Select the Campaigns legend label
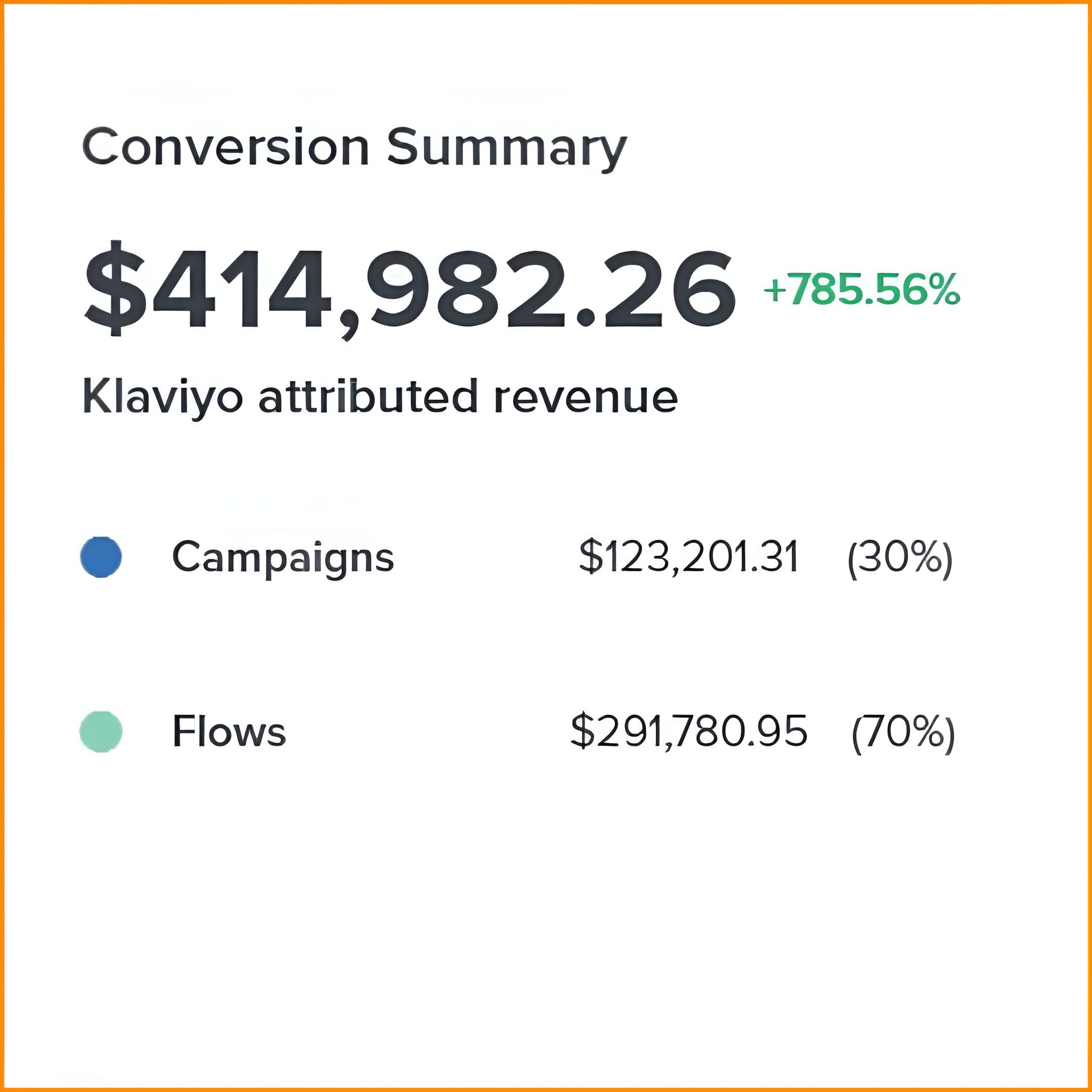 point(283,557)
